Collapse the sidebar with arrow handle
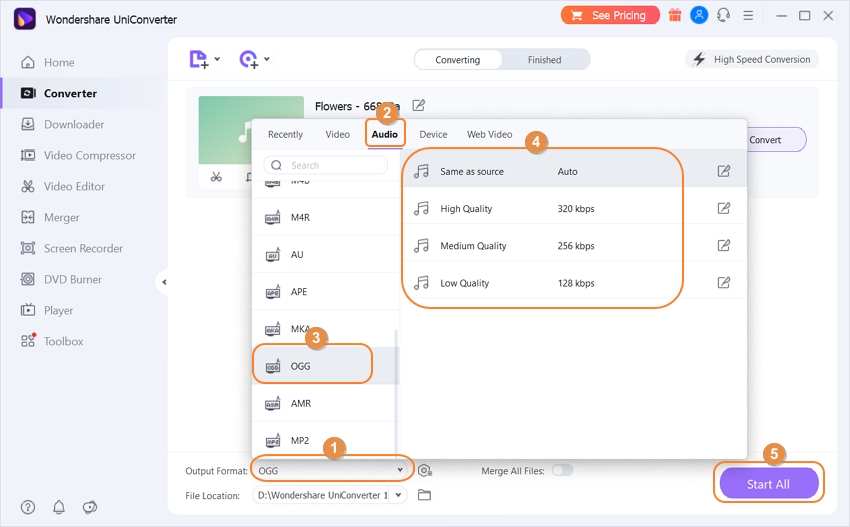 (163, 282)
